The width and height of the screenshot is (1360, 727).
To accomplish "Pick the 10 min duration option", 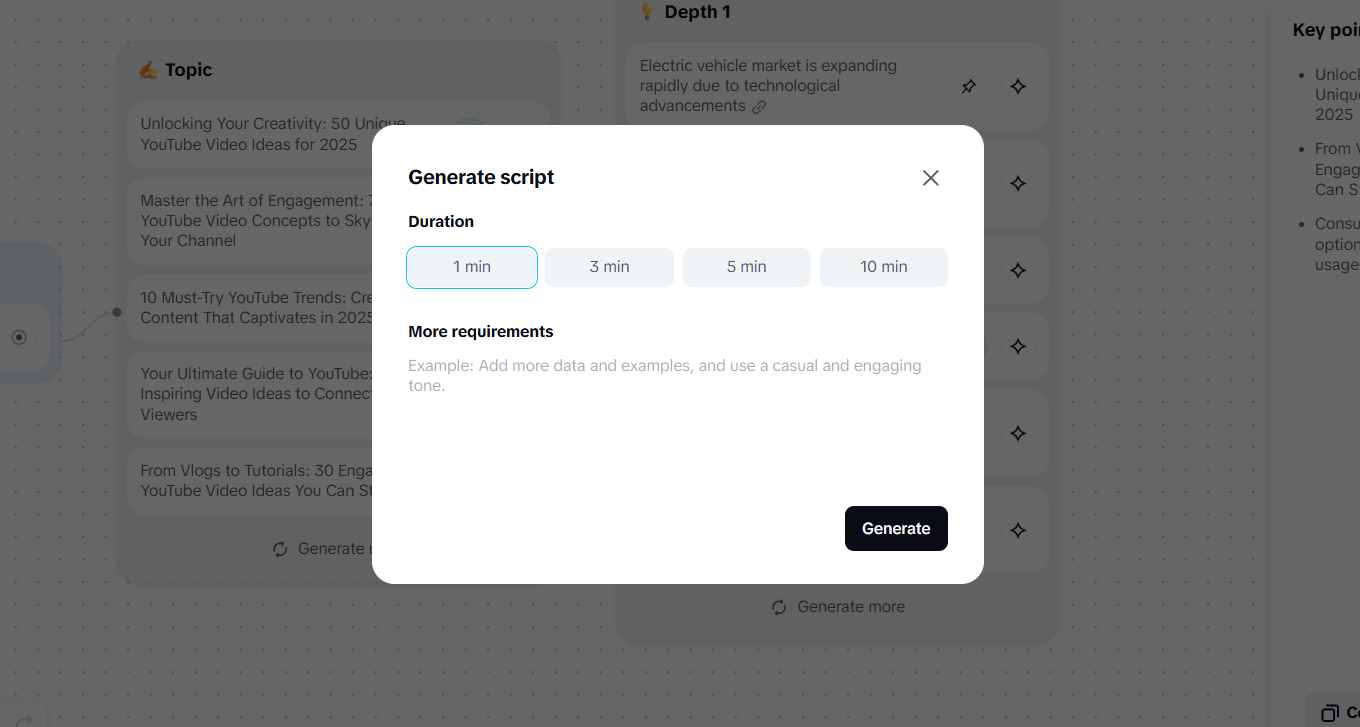I will [884, 267].
